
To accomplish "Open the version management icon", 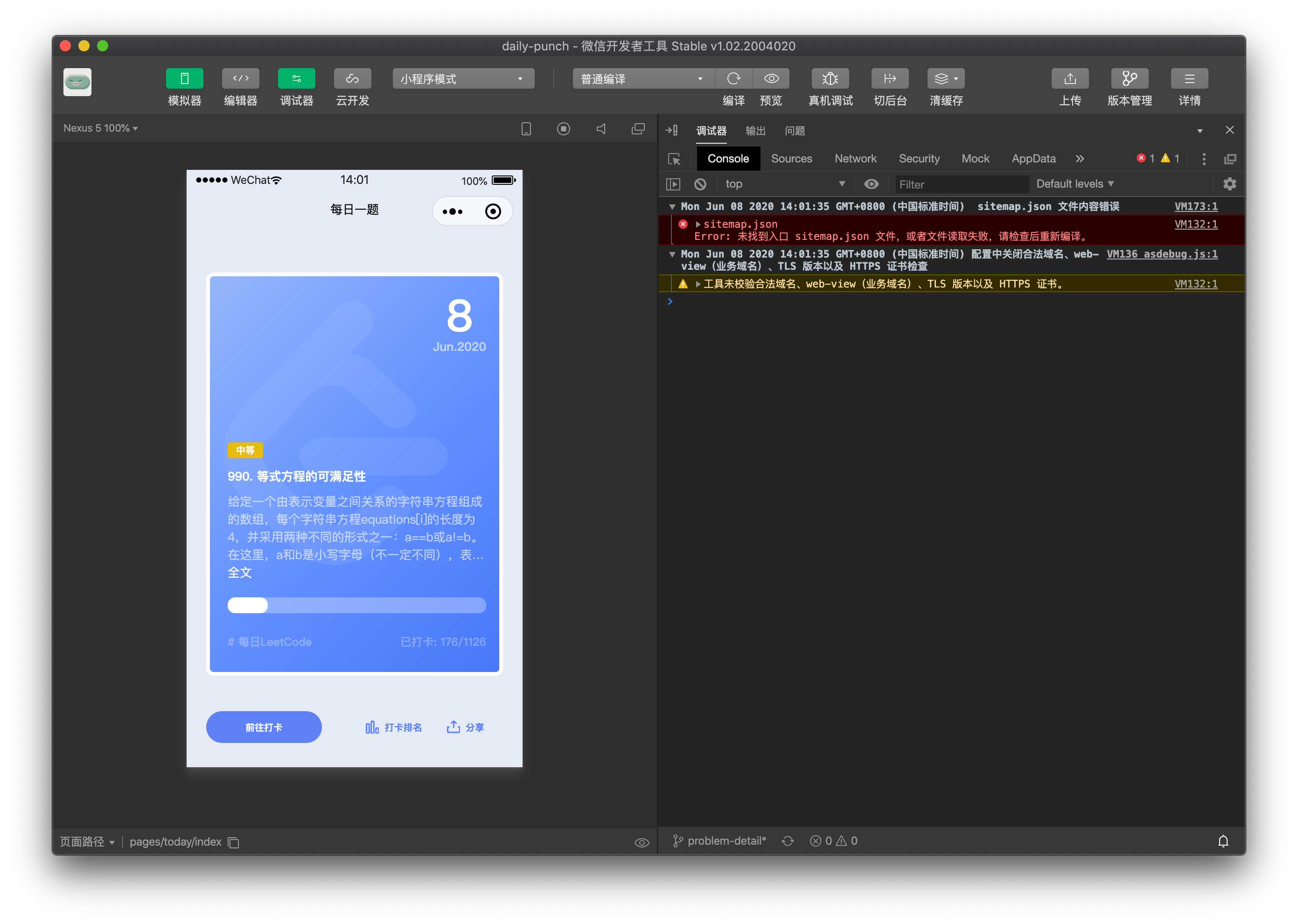I will (1129, 78).
